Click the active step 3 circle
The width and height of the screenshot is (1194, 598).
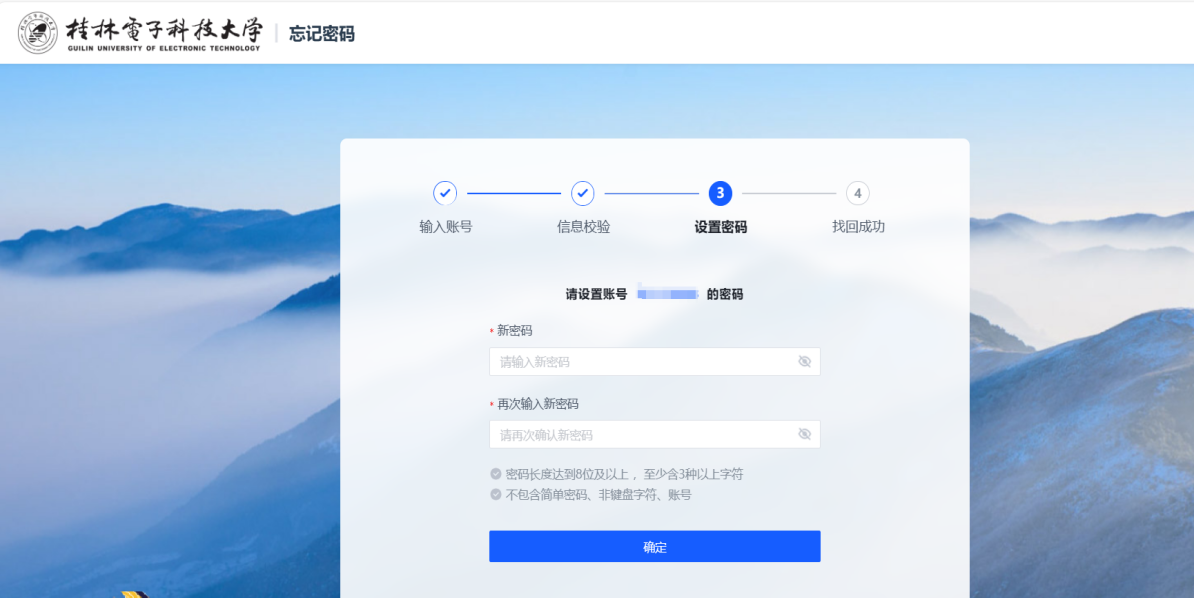coord(720,193)
